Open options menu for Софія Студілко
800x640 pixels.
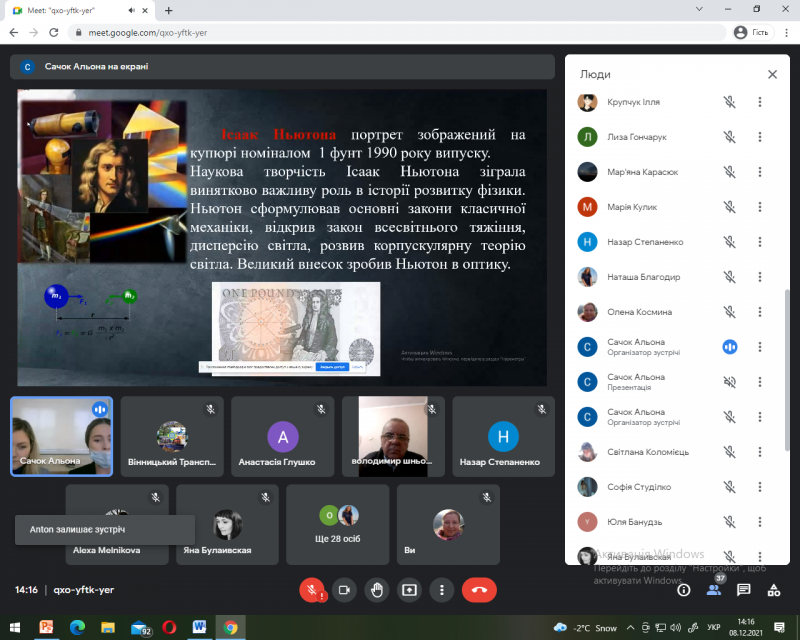(x=760, y=487)
